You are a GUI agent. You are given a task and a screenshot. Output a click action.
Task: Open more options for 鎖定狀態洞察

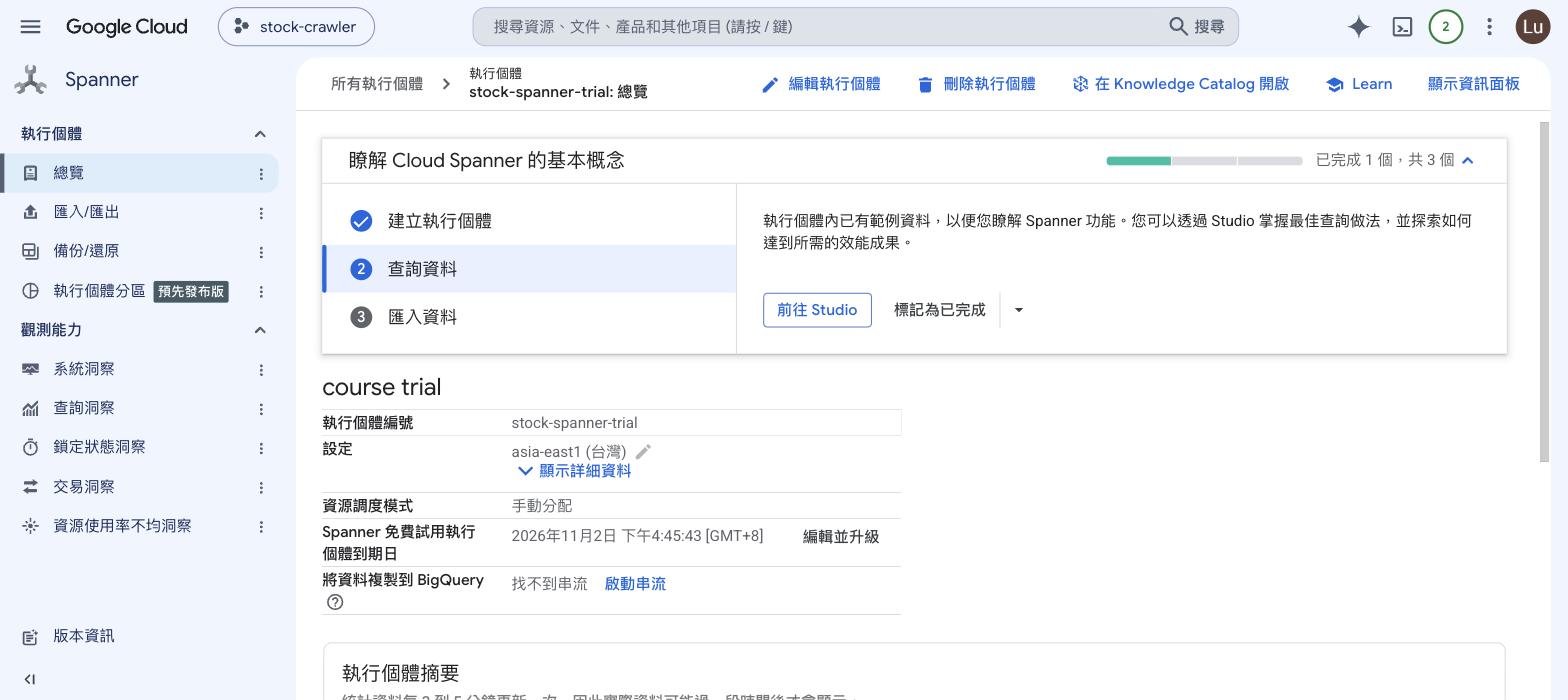261,448
